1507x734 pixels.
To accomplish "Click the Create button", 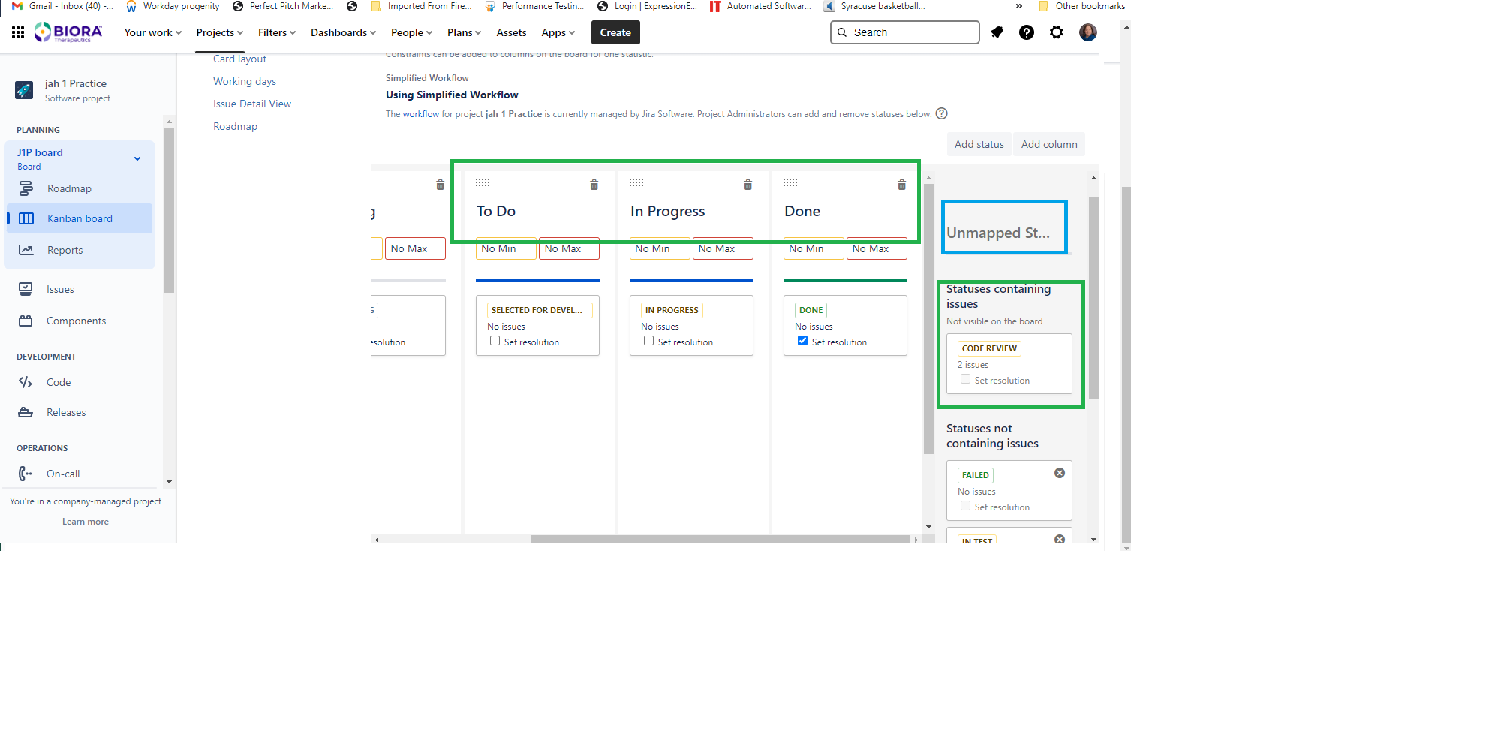I will tap(615, 32).
